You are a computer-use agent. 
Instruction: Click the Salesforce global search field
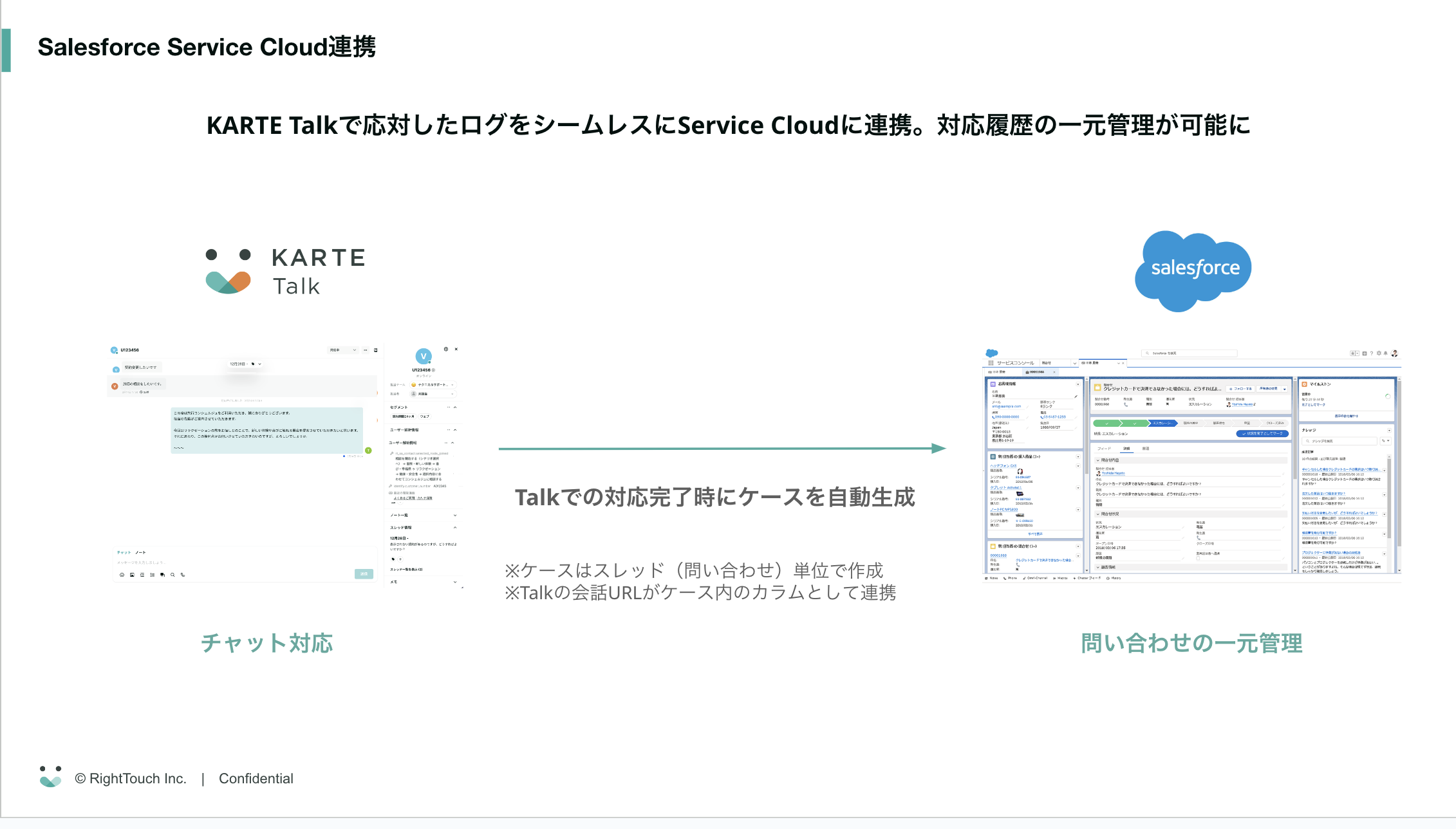coord(1190,353)
